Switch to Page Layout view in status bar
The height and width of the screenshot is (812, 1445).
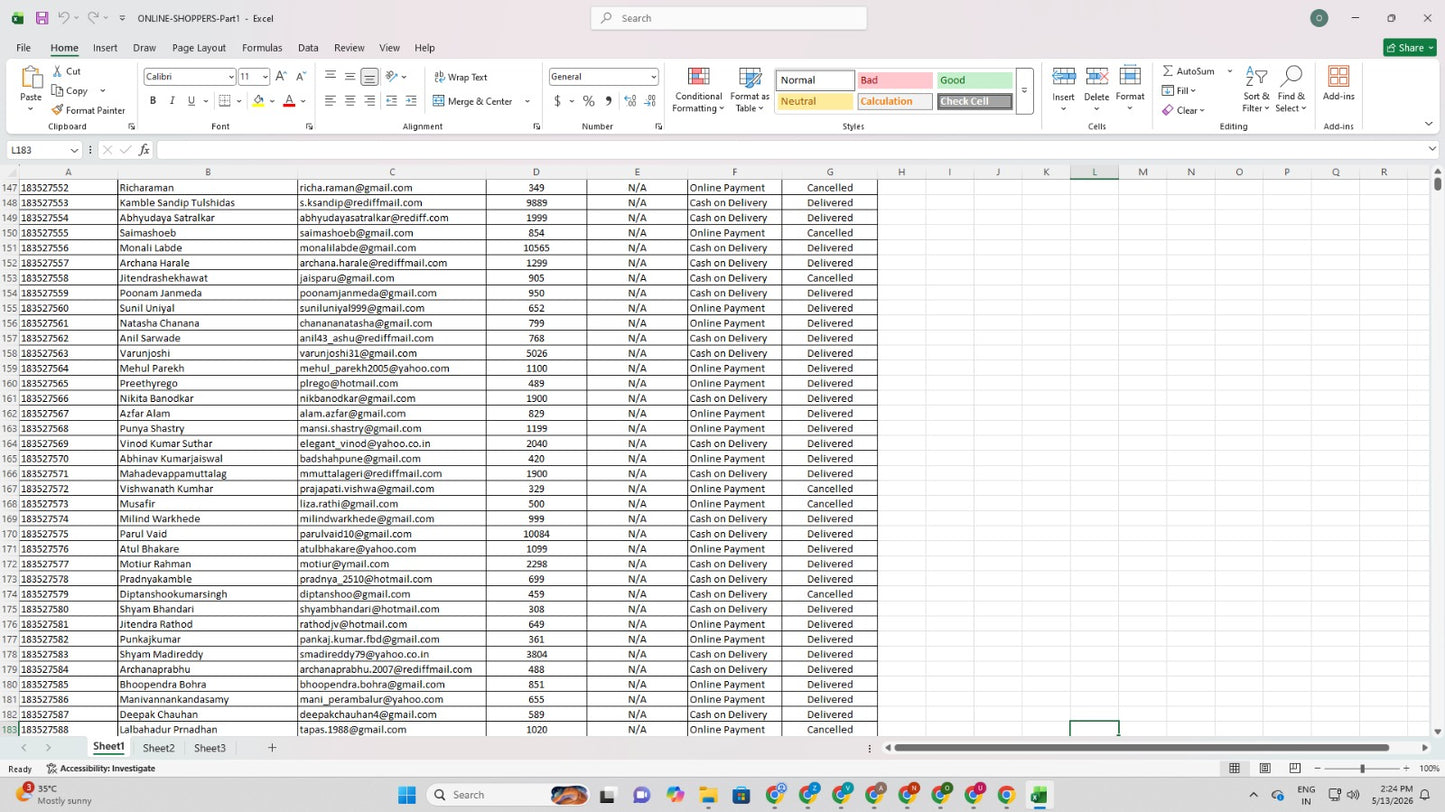[1265, 768]
